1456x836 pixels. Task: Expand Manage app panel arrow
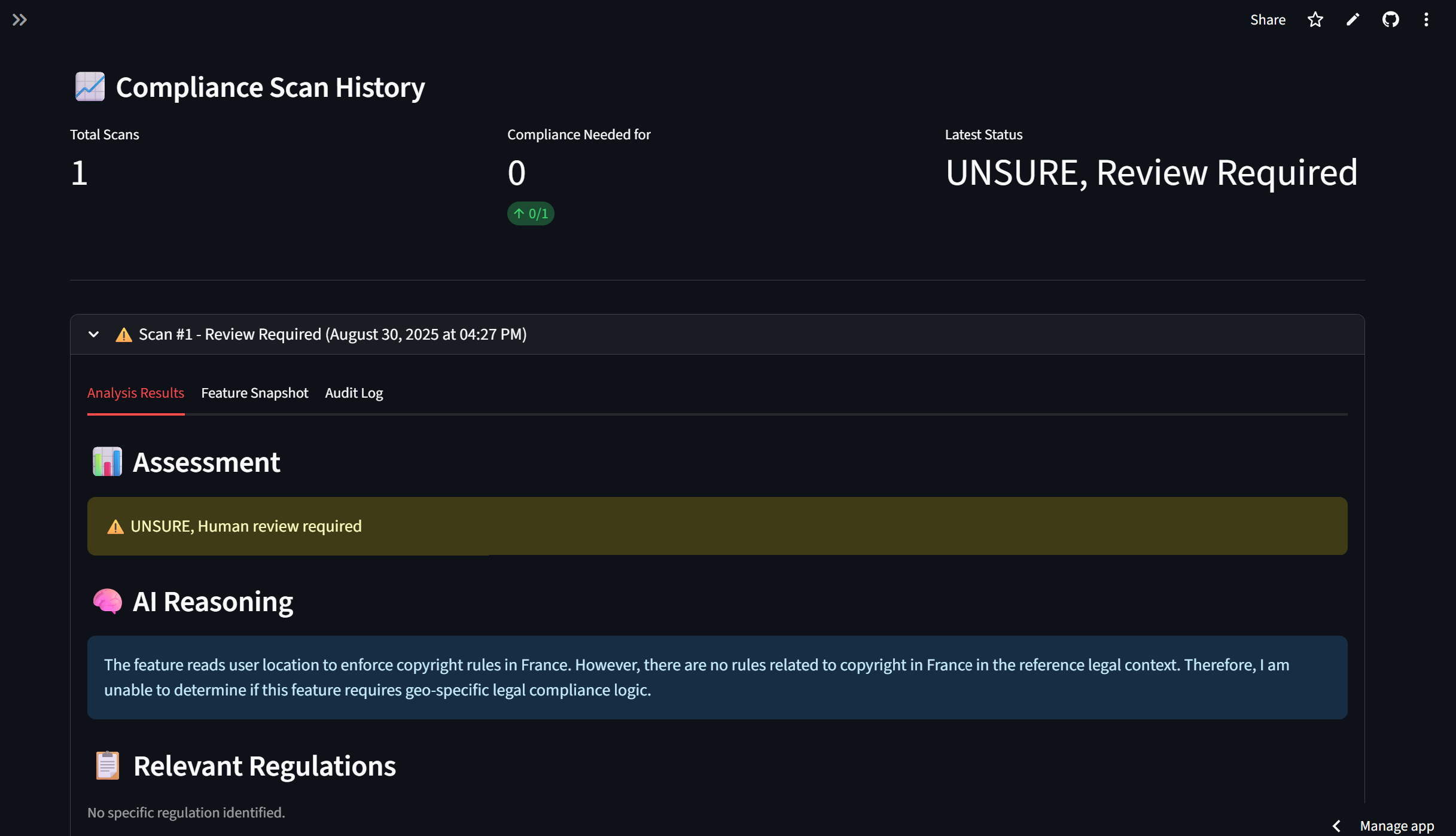point(1336,826)
